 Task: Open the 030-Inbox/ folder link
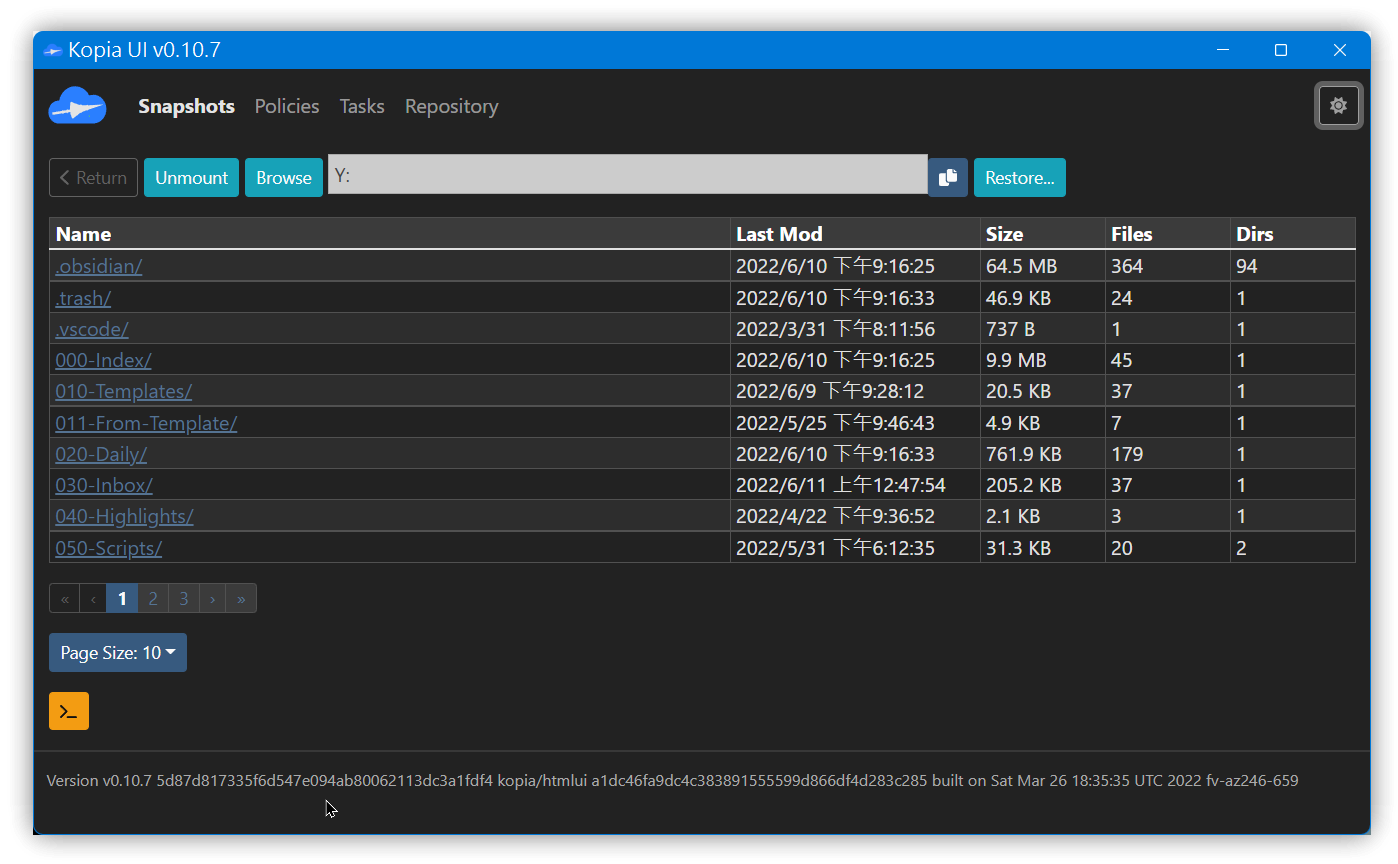(x=104, y=485)
